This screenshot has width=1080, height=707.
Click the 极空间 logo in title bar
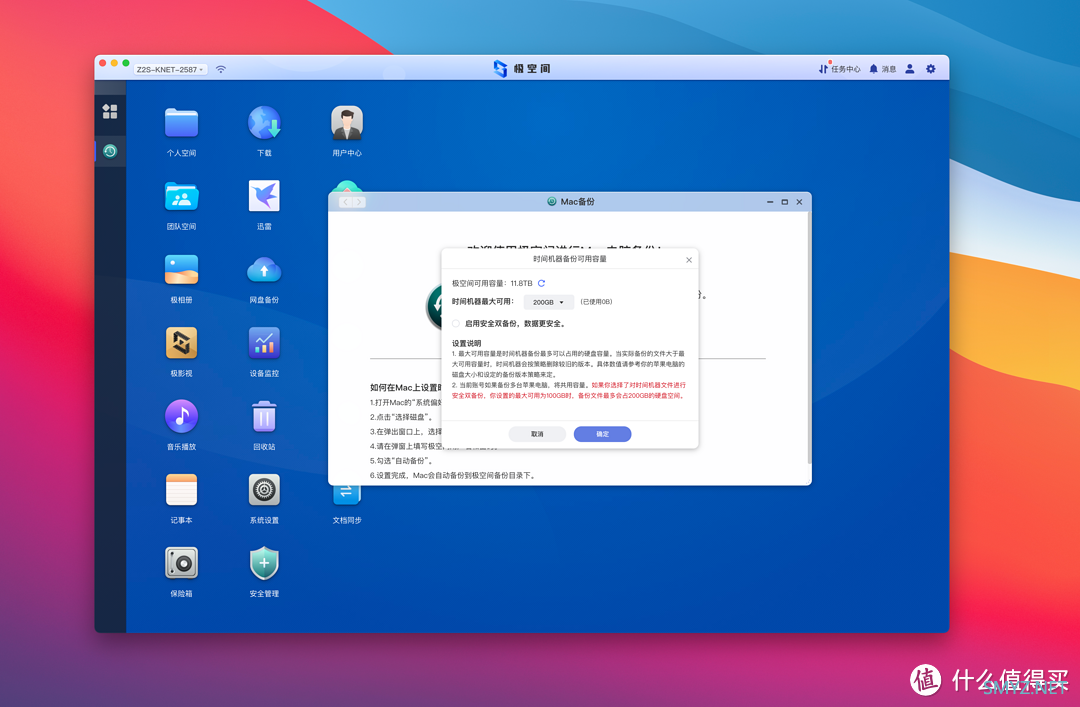tap(521, 68)
